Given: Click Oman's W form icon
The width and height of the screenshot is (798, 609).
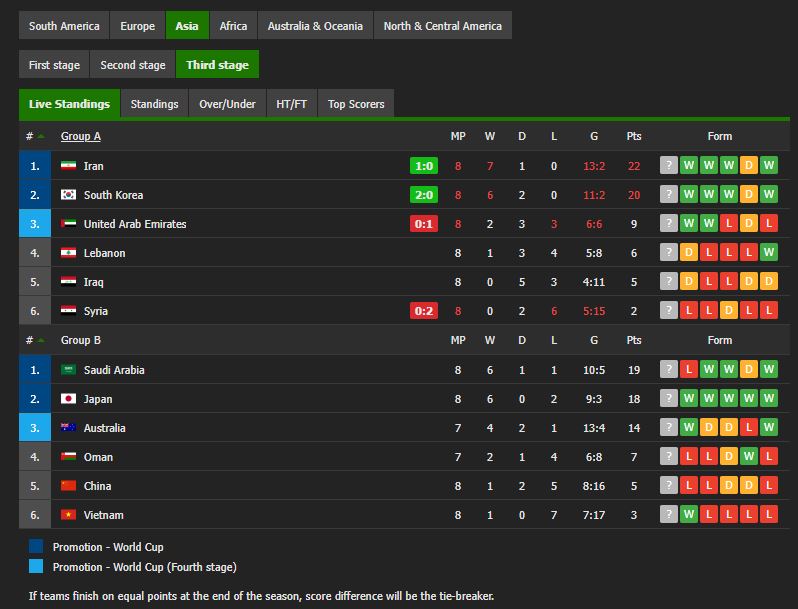Looking at the screenshot, I should (749, 456).
